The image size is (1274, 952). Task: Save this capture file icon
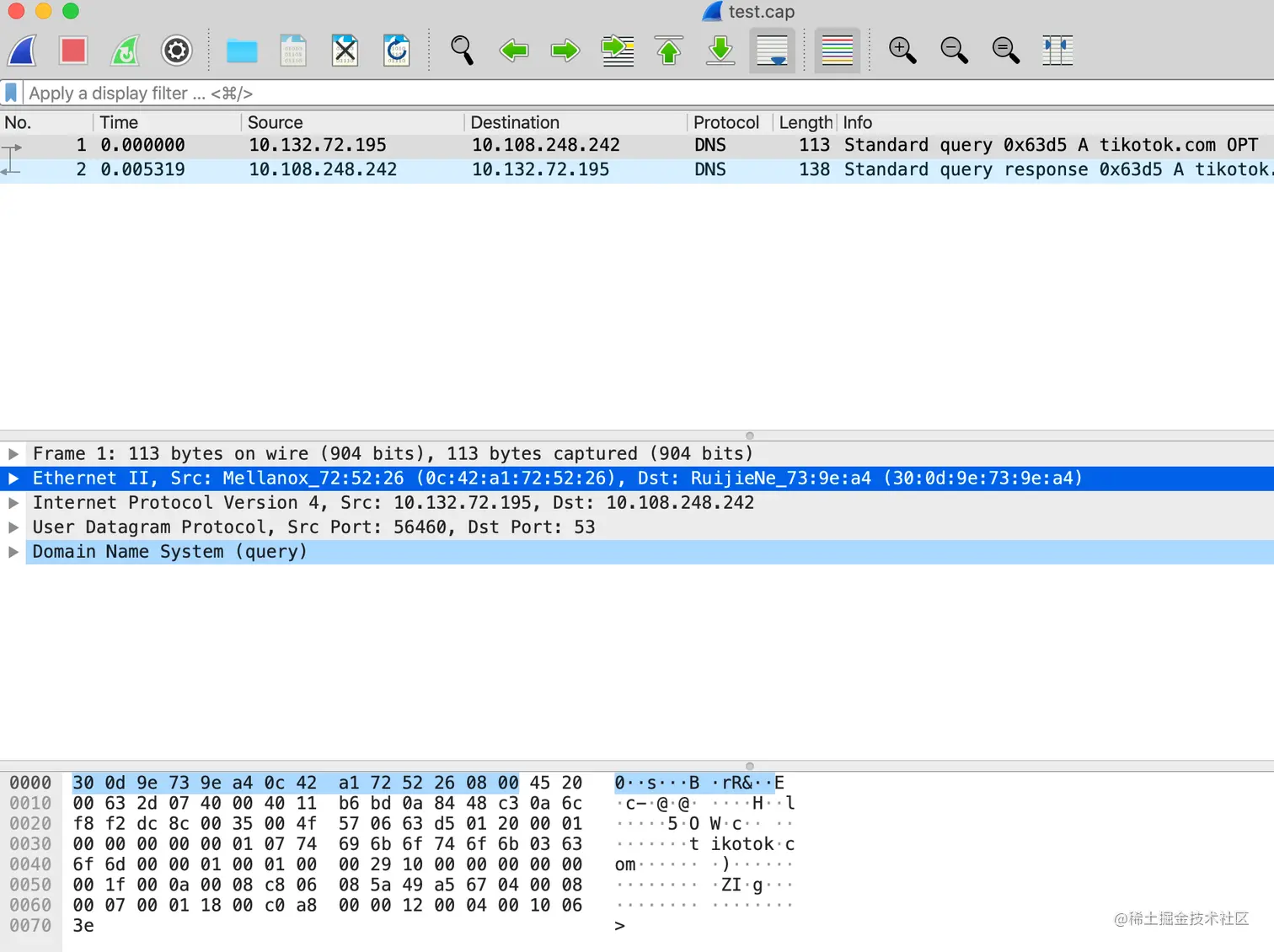click(x=293, y=51)
